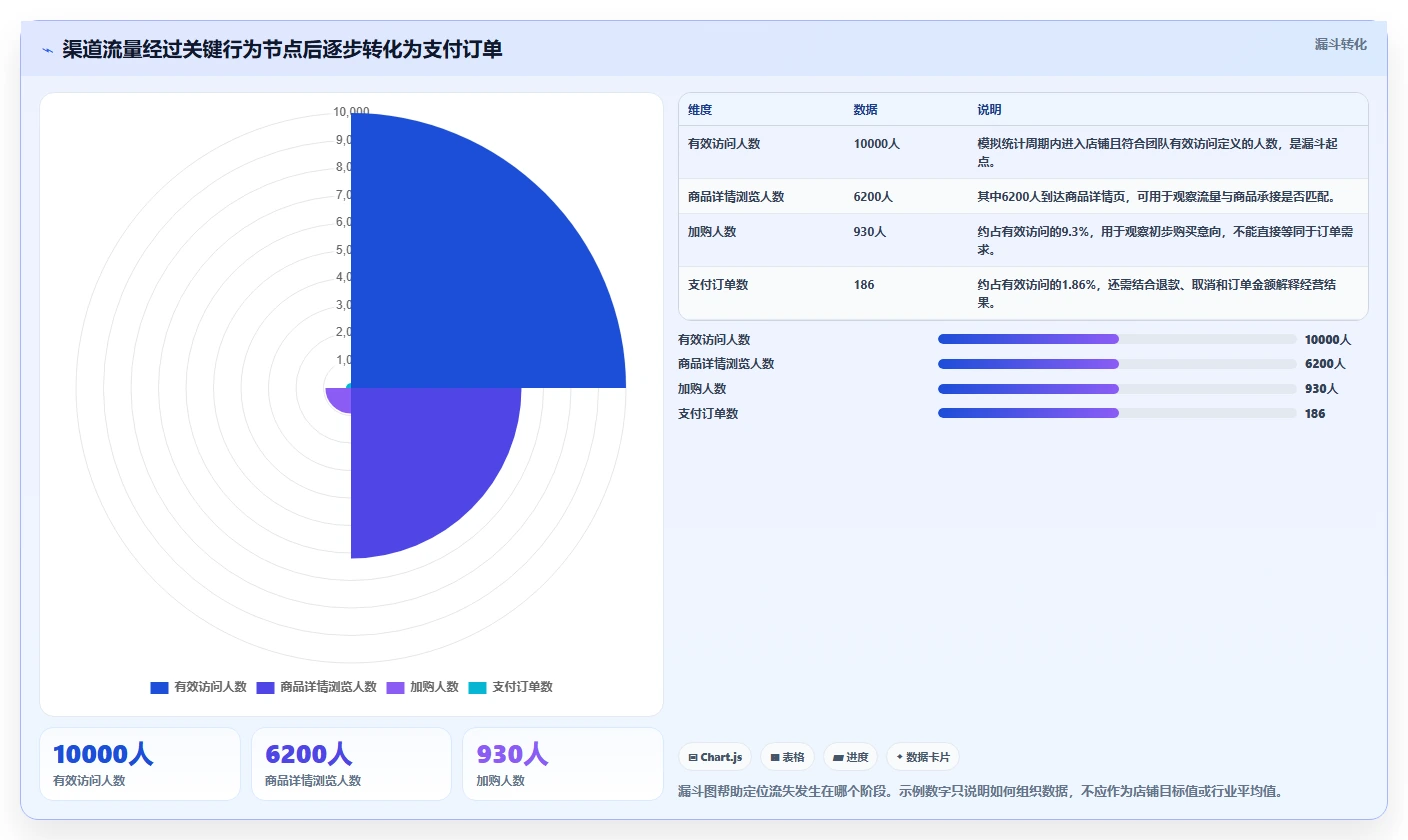
Task: Click the 930人 table cell
Action: (x=869, y=232)
